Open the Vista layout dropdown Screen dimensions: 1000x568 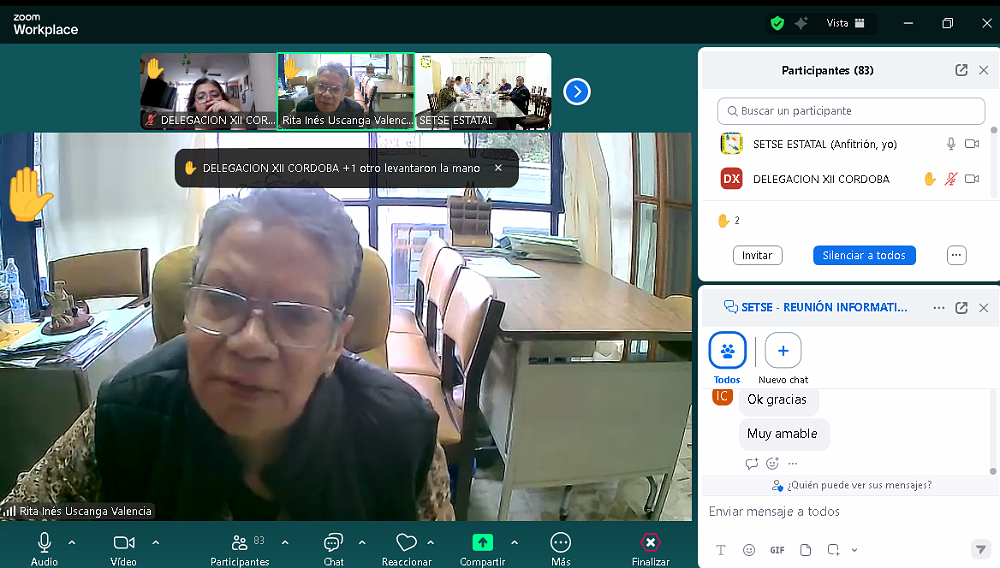click(848, 23)
